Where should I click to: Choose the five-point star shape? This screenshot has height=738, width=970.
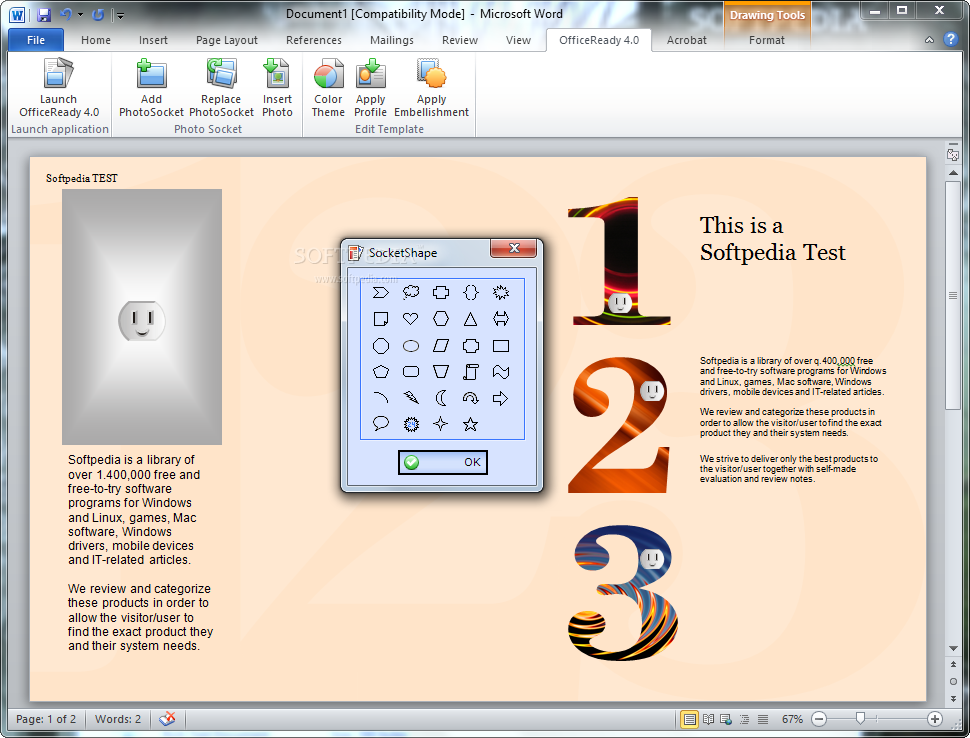click(471, 424)
